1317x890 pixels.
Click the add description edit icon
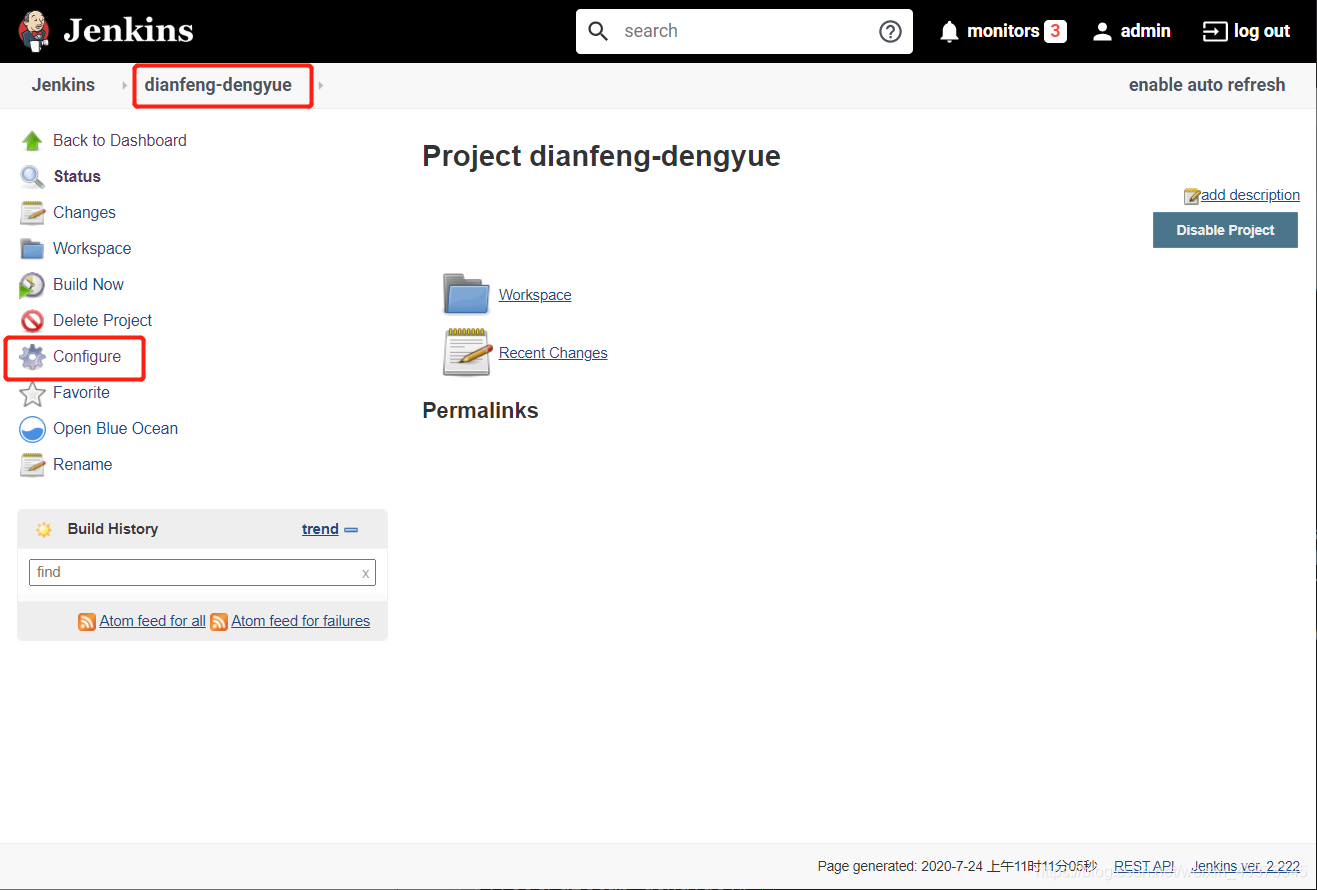click(x=1192, y=196)
